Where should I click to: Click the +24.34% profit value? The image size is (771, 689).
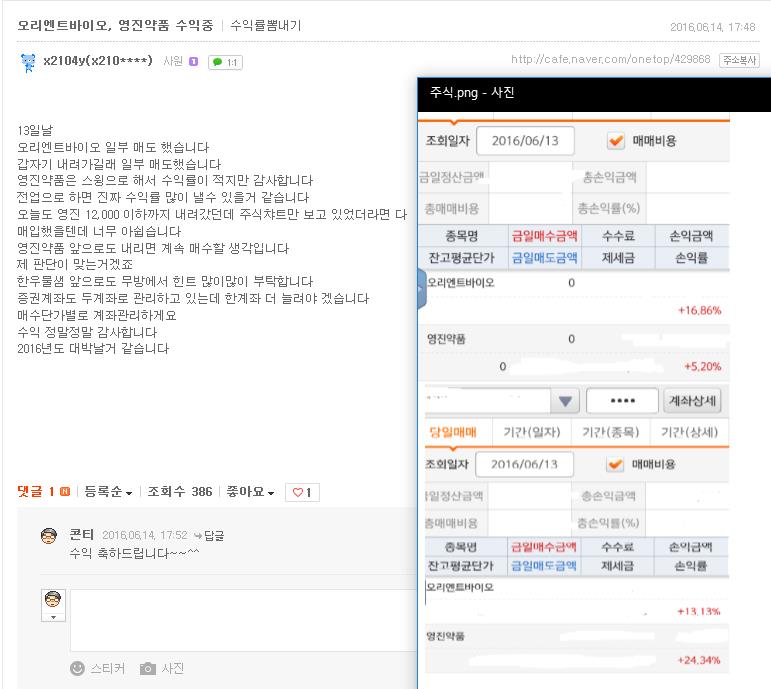pyautogui.click(x=699, y=660)
